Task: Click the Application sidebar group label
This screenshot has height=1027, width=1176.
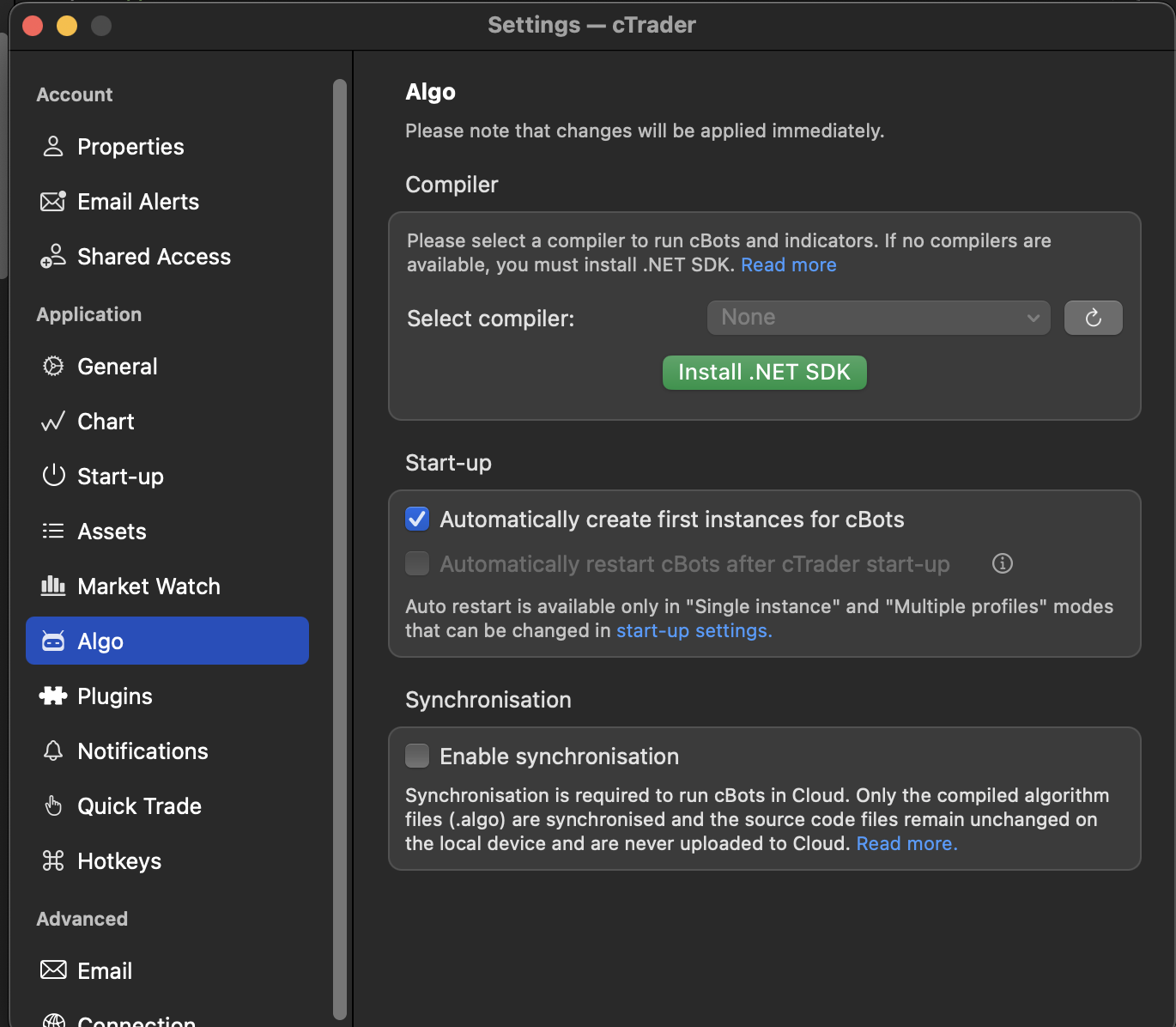Action: [89, 314]
